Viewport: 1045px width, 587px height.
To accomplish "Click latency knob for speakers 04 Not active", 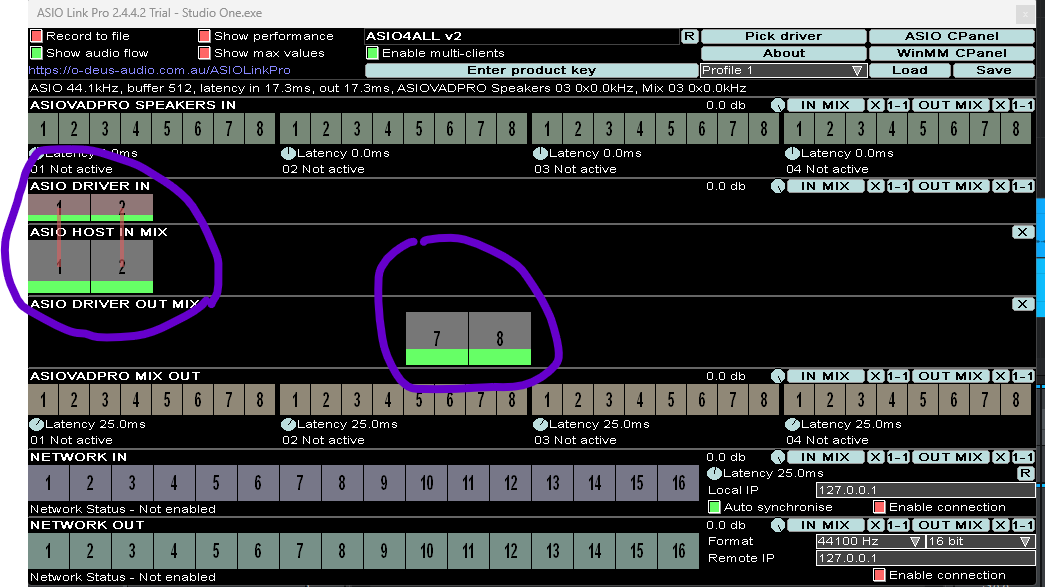I will (x=792, y=153).
